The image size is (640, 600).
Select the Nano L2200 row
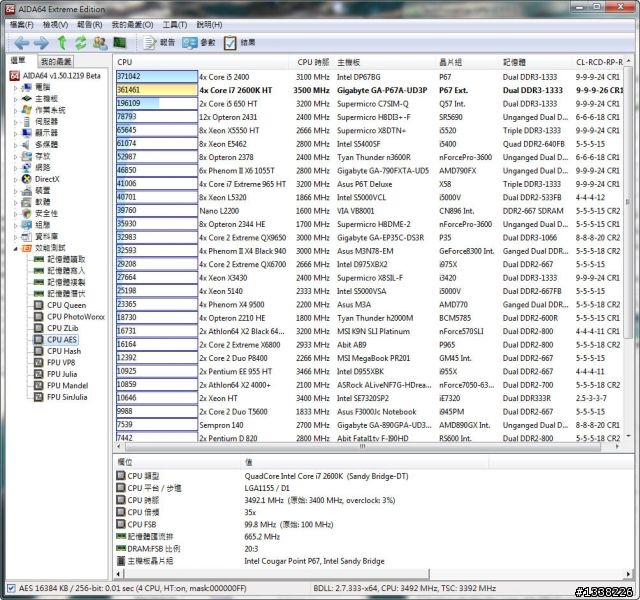[369, 211]
